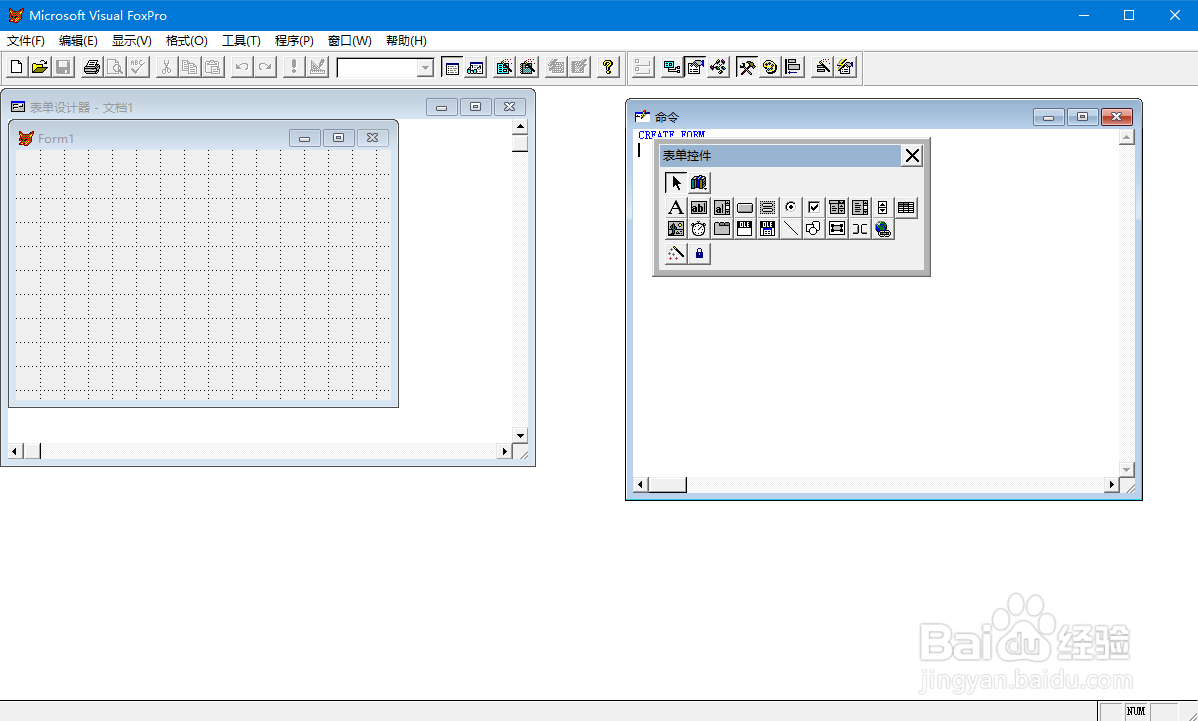Select the Image control
Image resolution: width=1198 pixels, height=721 pixels.
click(x=675, y=228)
